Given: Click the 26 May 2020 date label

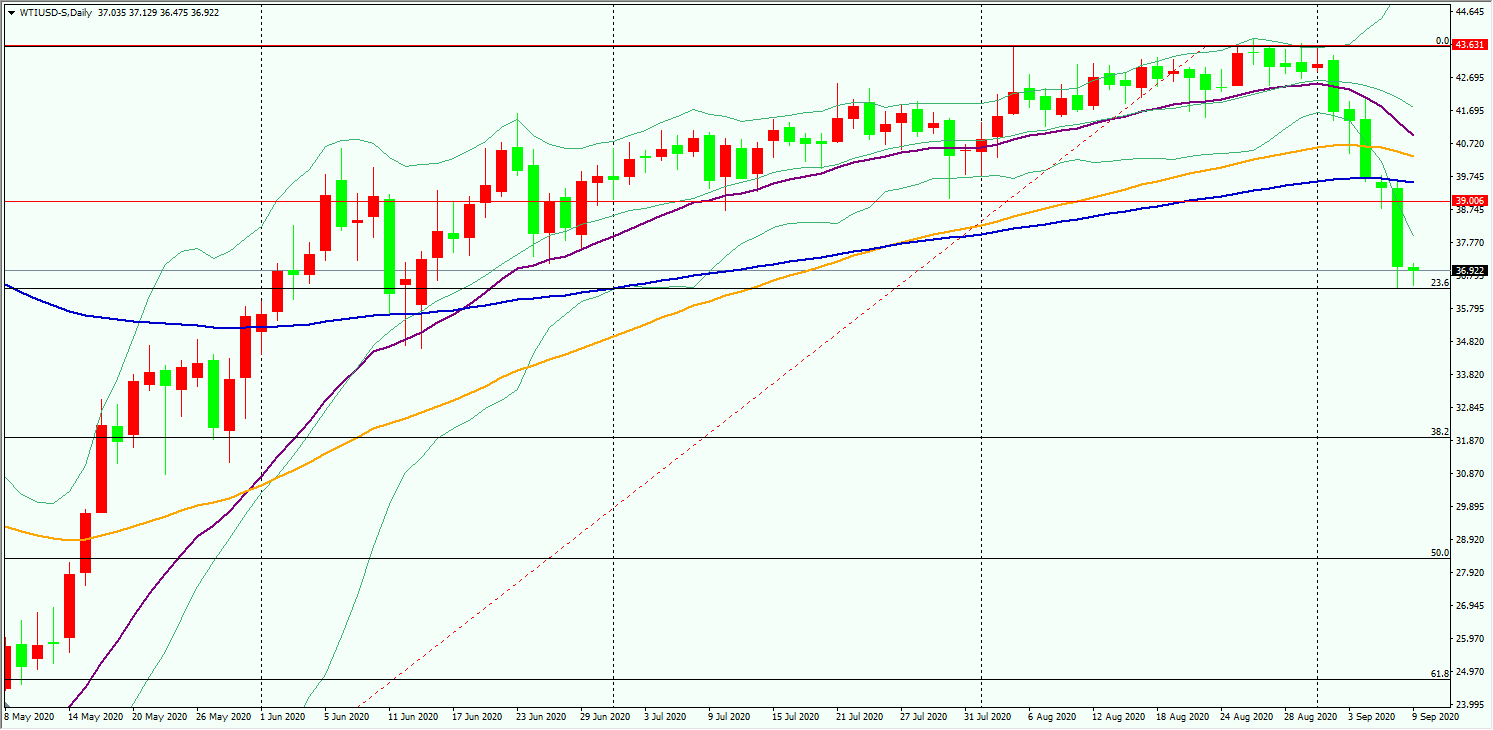Looking at the screenshot, I should tap(224, 717).
